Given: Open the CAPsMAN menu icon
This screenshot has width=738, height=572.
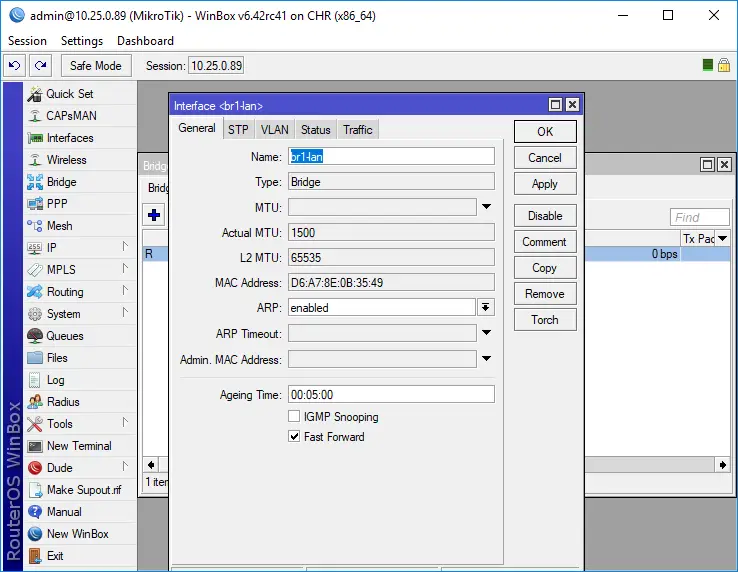Looking at the screenshot, I should click(35, 116).
